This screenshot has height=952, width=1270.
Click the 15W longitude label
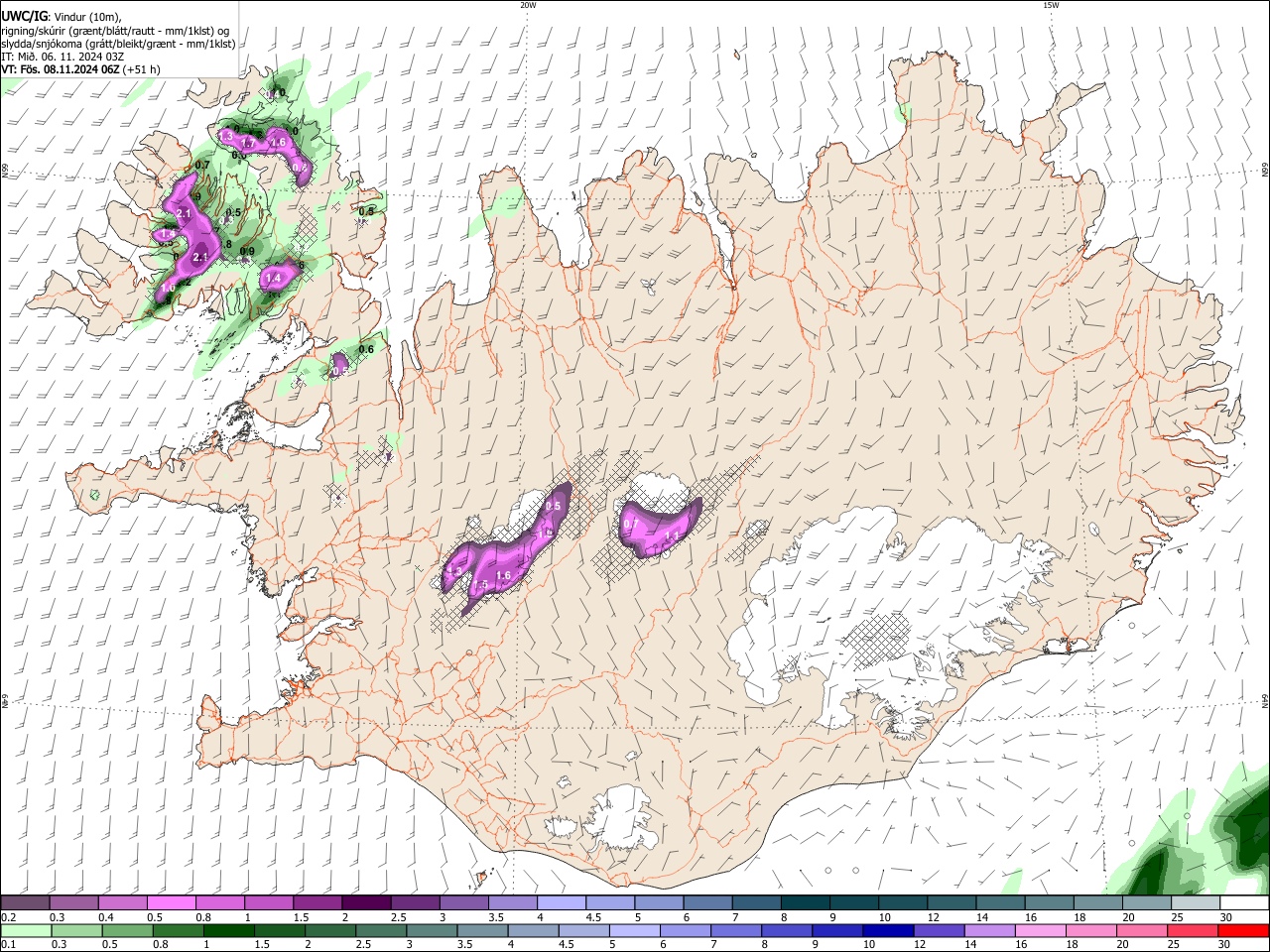tap(1051, 5)
